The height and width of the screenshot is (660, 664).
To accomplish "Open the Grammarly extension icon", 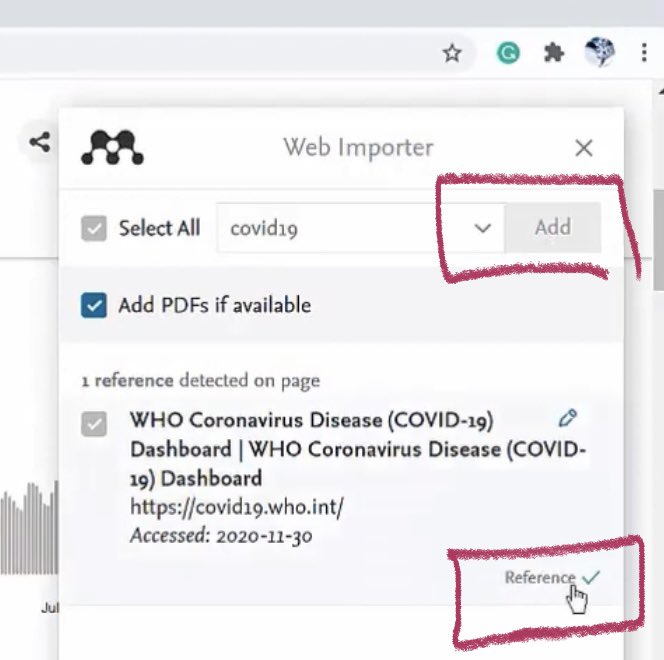I will coord(508,53).
